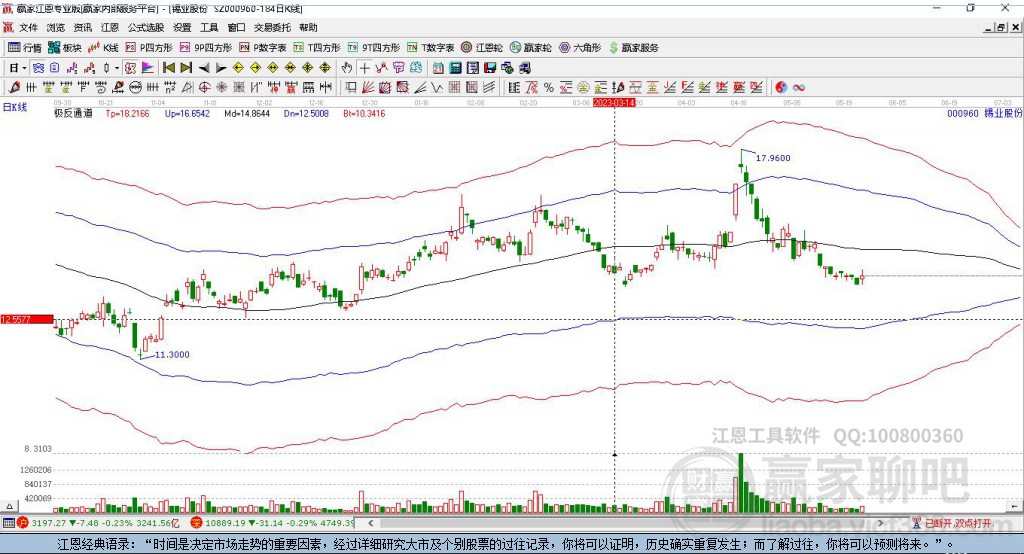Open the calculator tool icon
The height and width of the screenshot is (554, 1024).
click(455, 68)
